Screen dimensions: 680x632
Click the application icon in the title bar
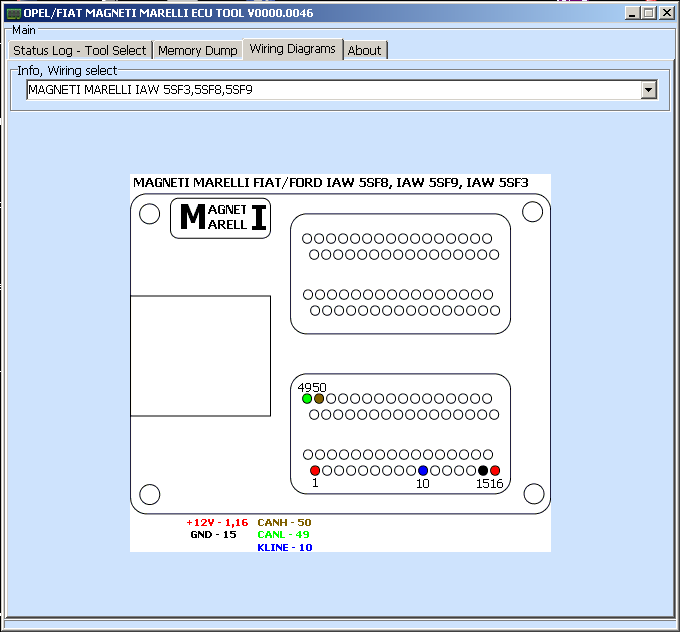click(13, 13)
